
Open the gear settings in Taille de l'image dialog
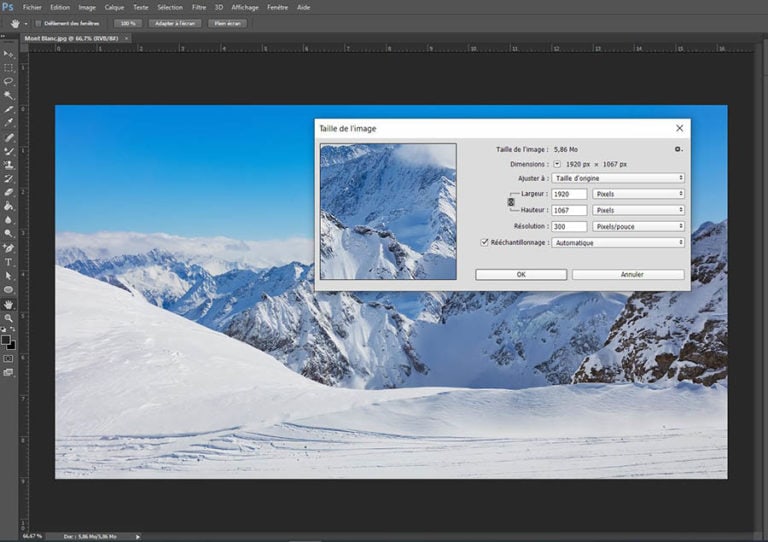tap(678, 149)
